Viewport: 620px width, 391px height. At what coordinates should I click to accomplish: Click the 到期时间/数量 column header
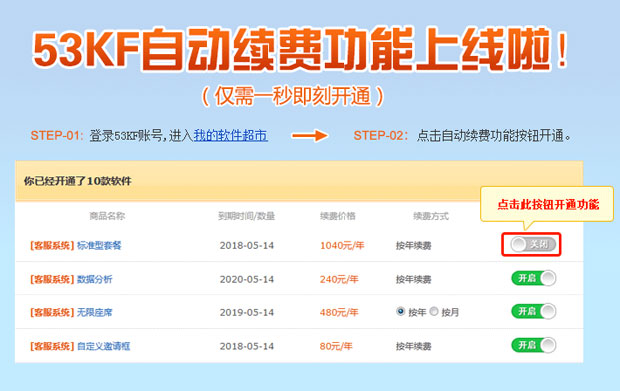[246, 216]
